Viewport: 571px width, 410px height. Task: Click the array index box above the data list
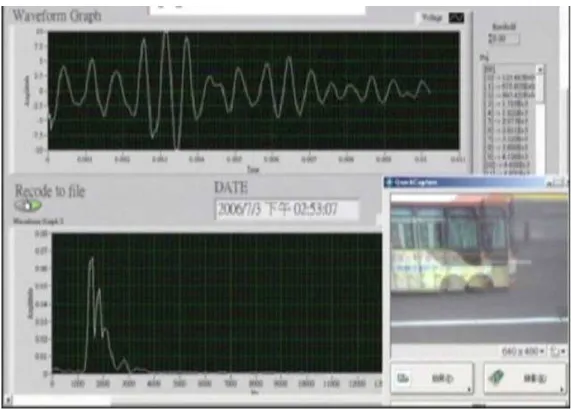click(x=489, y=68)
